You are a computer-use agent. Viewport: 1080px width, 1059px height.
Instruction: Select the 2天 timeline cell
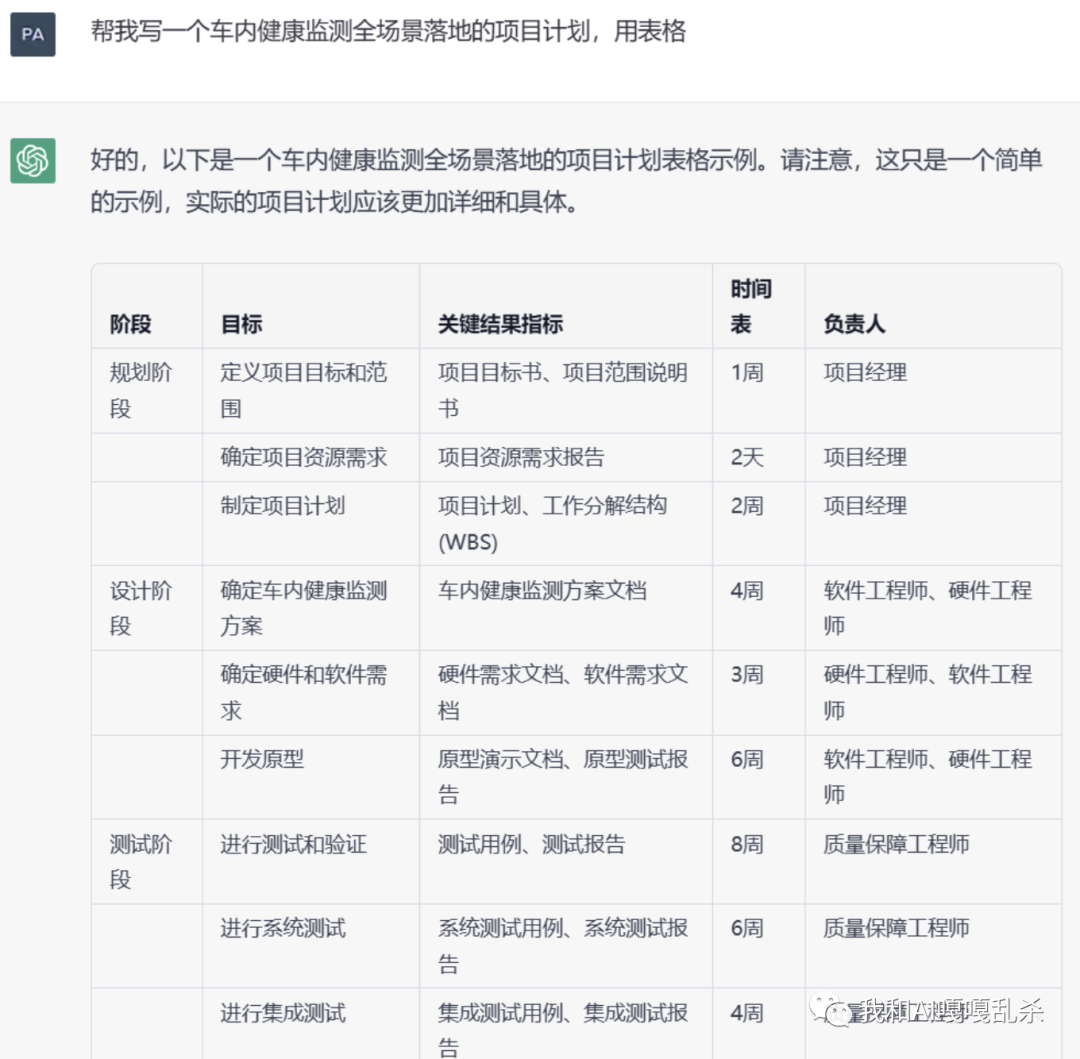tap(747, 457)
